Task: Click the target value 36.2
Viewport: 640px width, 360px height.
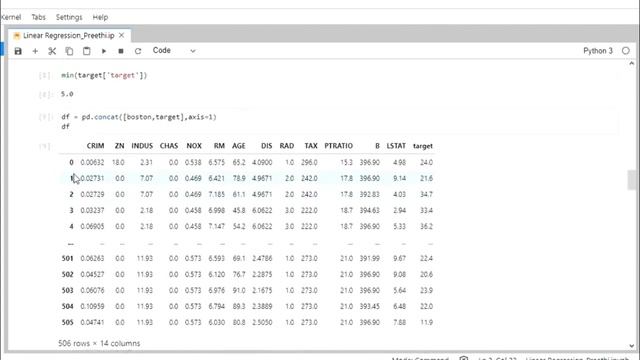Action: (426, 226)
